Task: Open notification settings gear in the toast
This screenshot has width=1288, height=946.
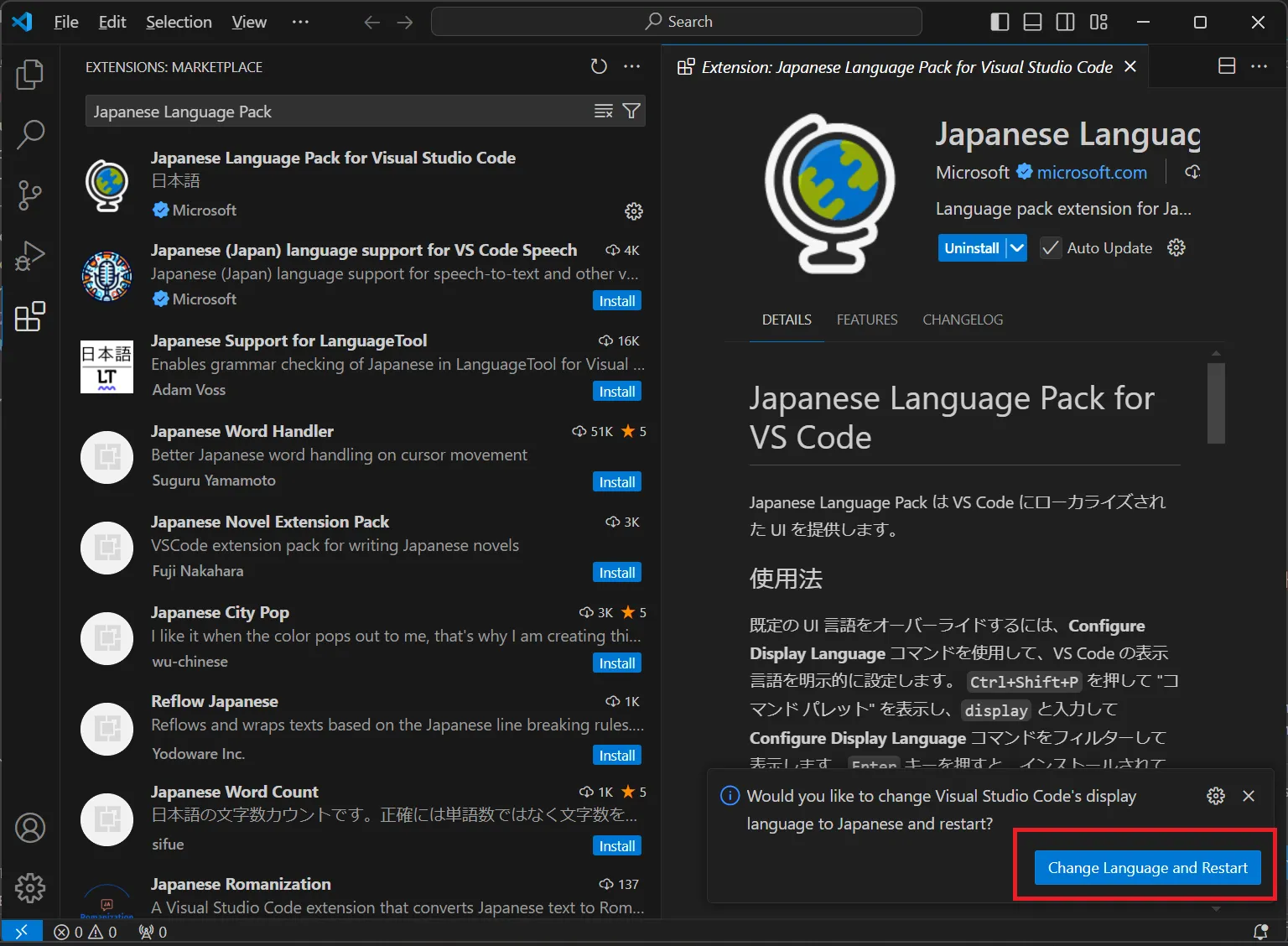Action: [1216, 796]
